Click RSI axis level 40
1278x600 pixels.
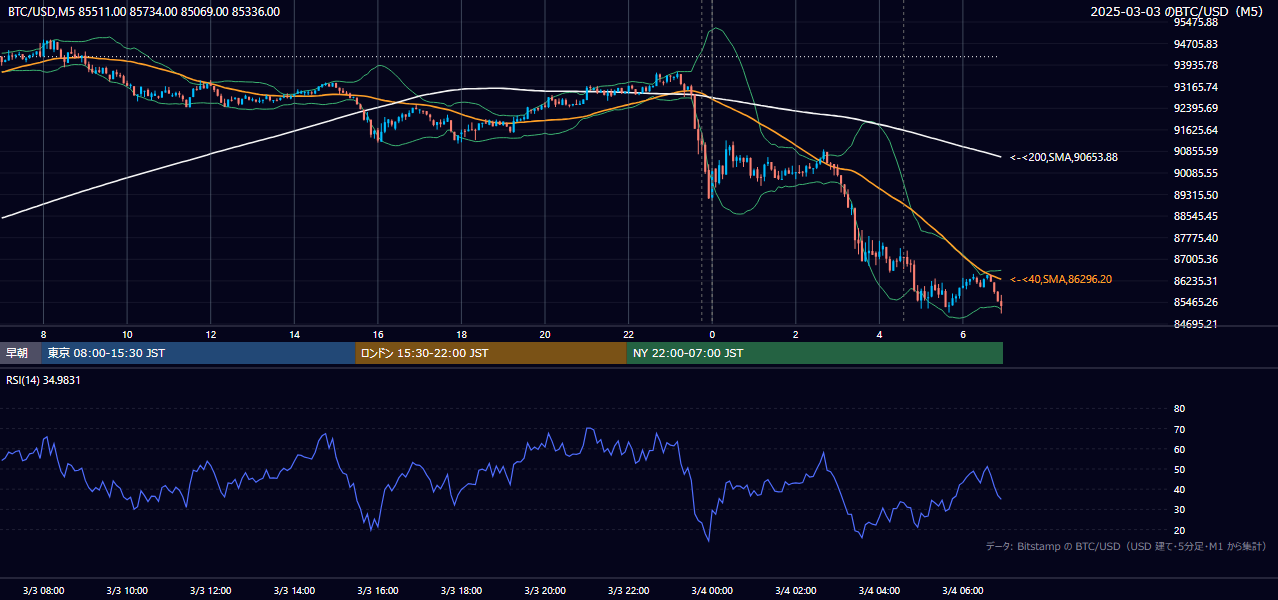coord(1179,489)
